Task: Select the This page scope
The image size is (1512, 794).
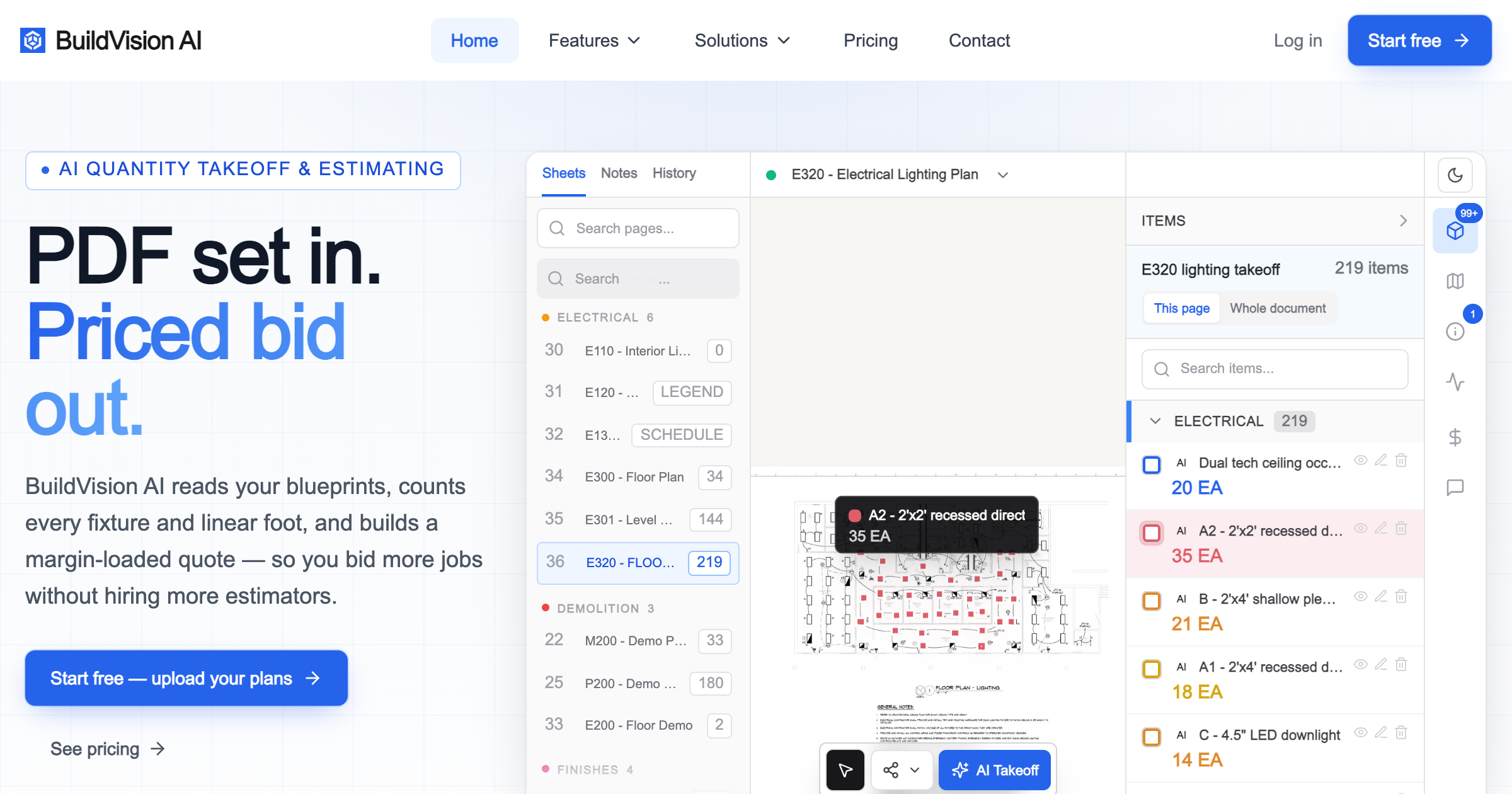Action: click(x=1182, y=308)
